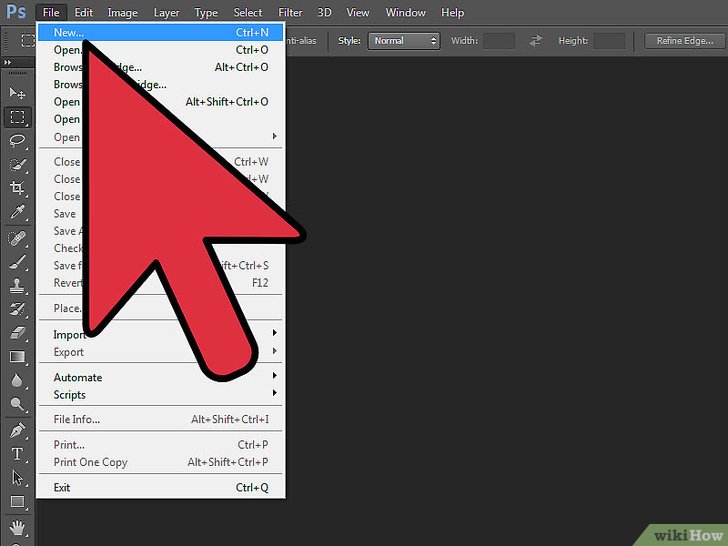Open the Window menu
The height and width of the screenshot is (546, 728).
[x=405, y=13]
